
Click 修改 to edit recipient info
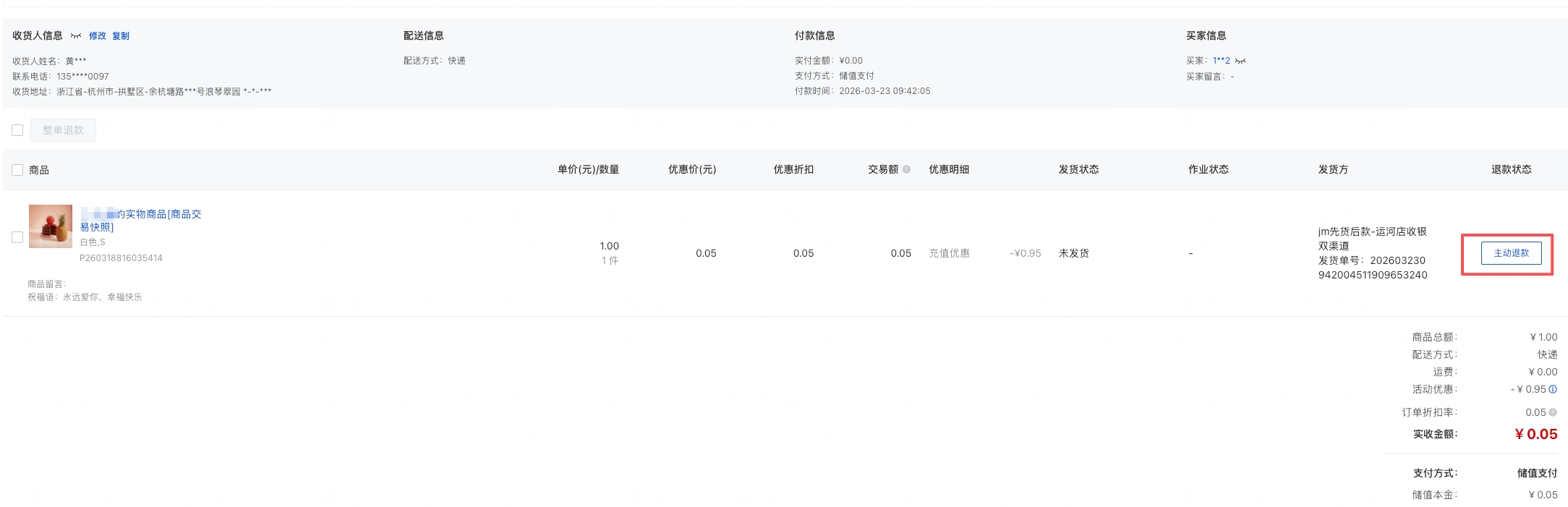coord(98,36)
